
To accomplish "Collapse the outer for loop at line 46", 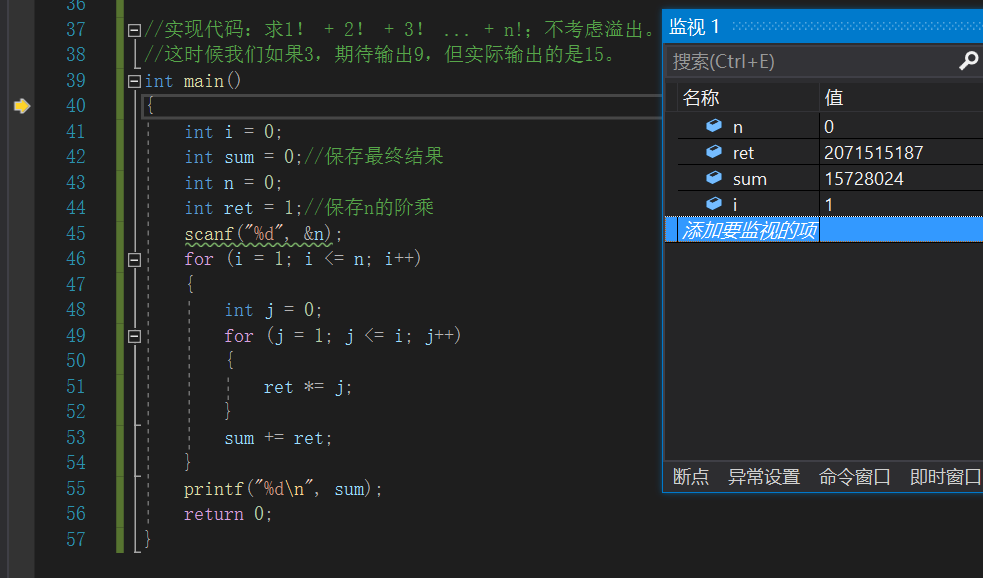I will [134, 260].
